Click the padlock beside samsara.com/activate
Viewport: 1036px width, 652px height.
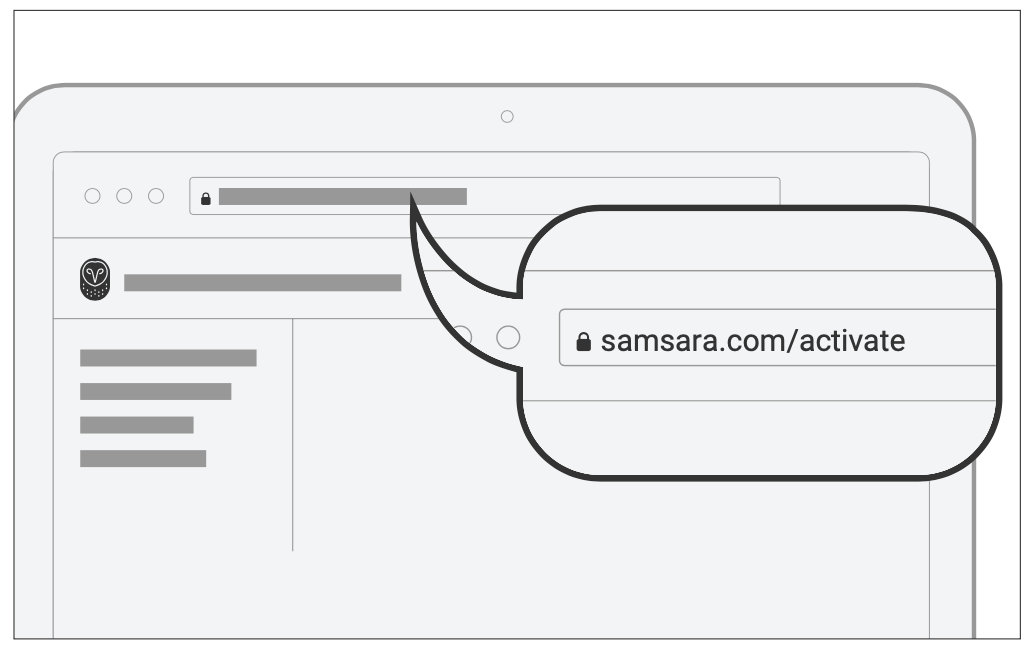tap(584, 343)
